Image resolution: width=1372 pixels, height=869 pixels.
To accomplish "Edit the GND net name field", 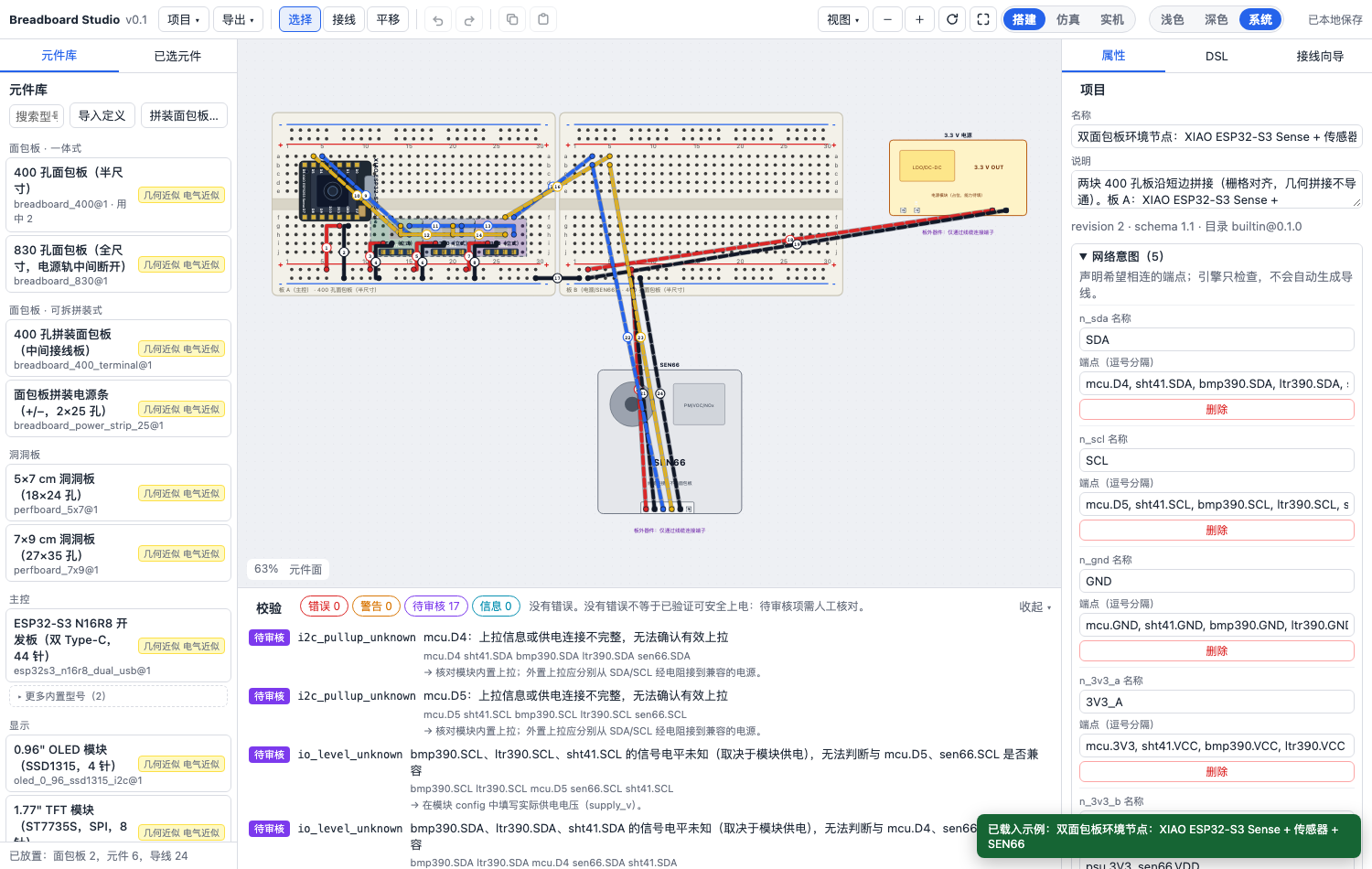I will tap(1217, 581).
